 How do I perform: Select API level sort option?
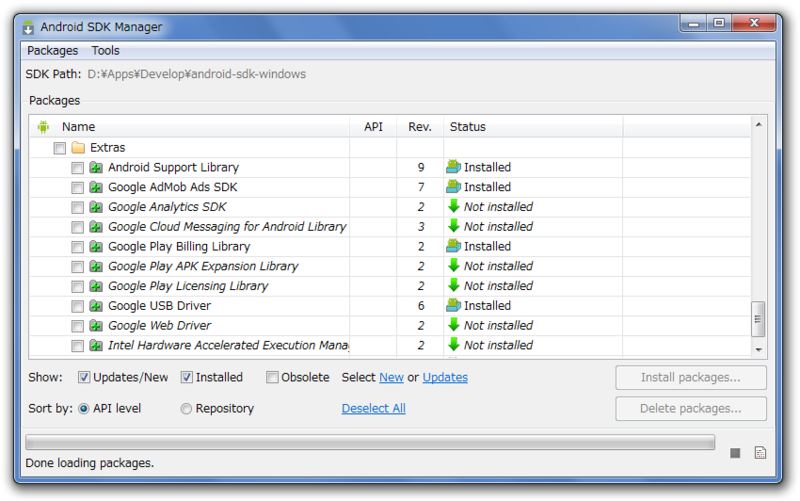tap(84, 409)
